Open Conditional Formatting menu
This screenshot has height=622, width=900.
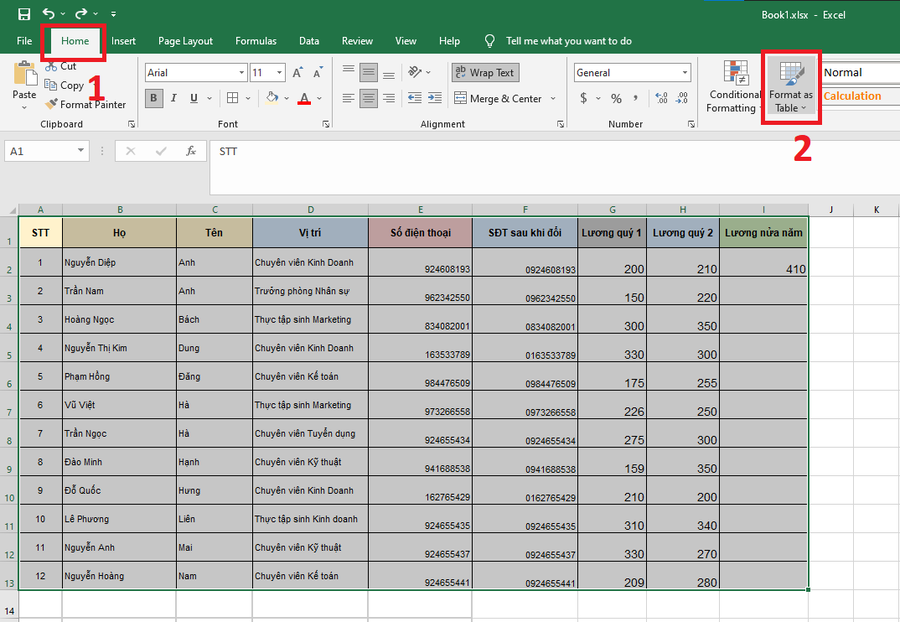pos(735,87)
